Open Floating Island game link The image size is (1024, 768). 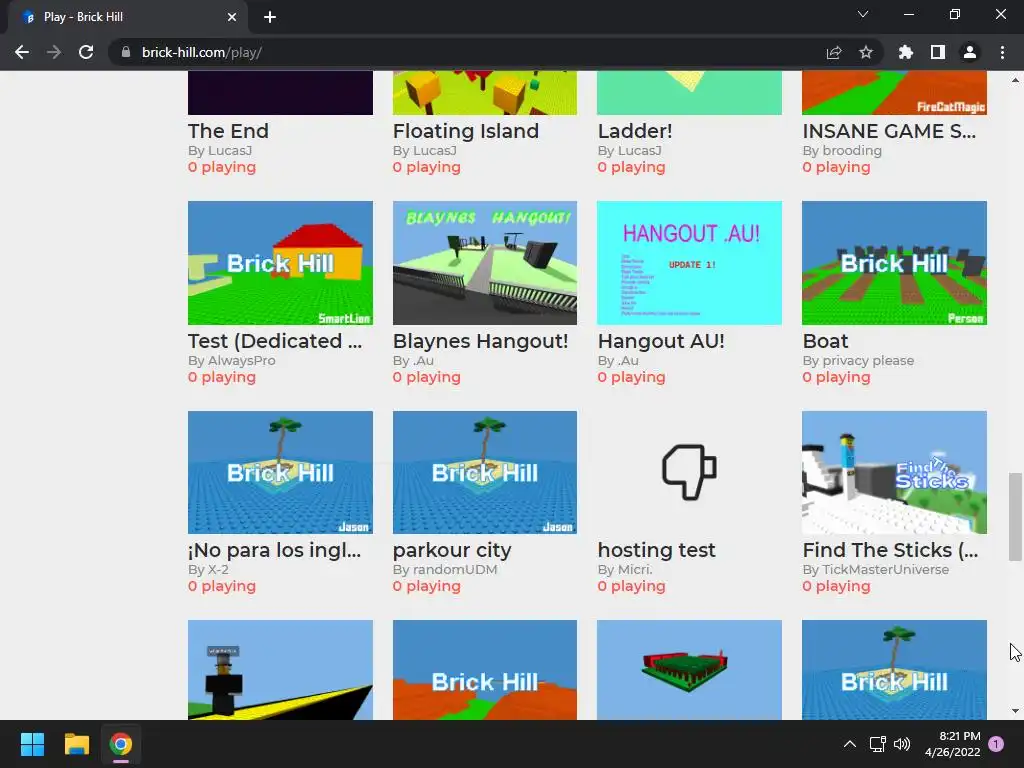point(466,131)
